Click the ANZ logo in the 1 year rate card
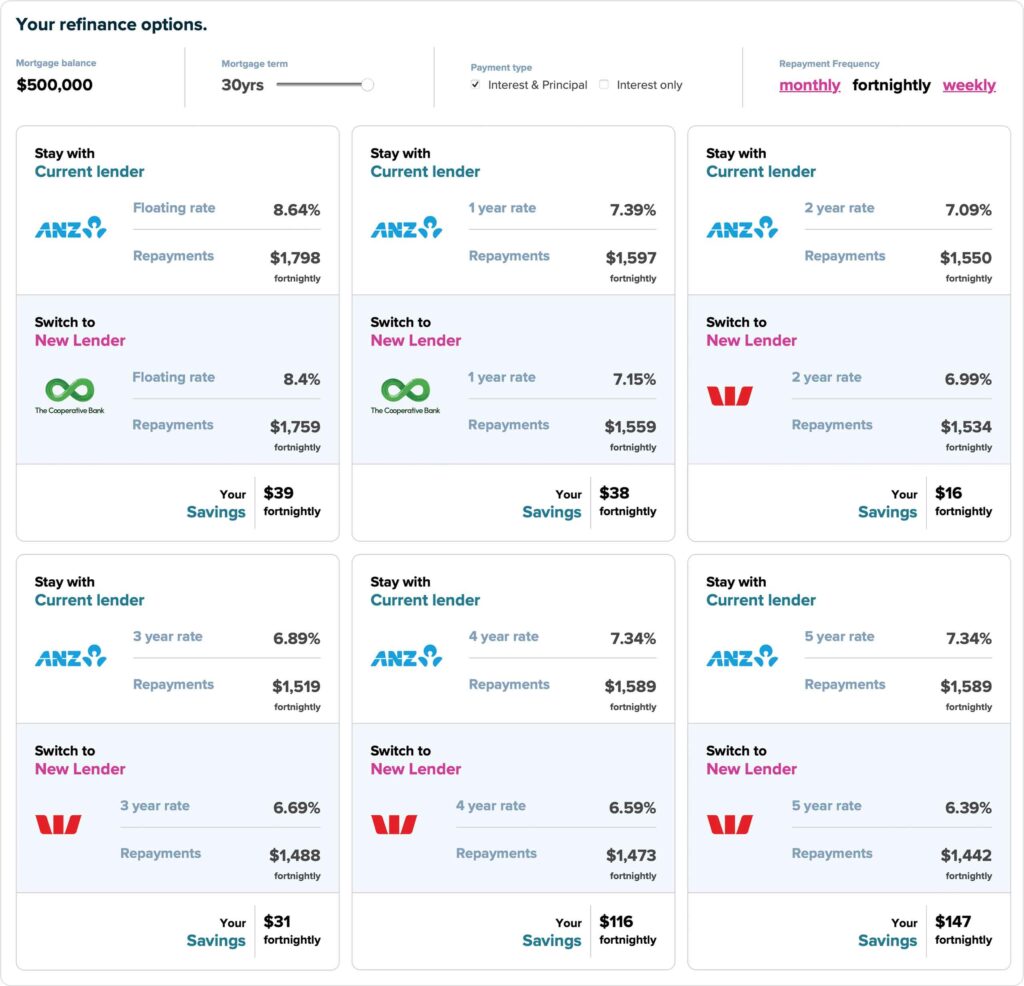The image size is (1024, 986). tap(406, 228)
